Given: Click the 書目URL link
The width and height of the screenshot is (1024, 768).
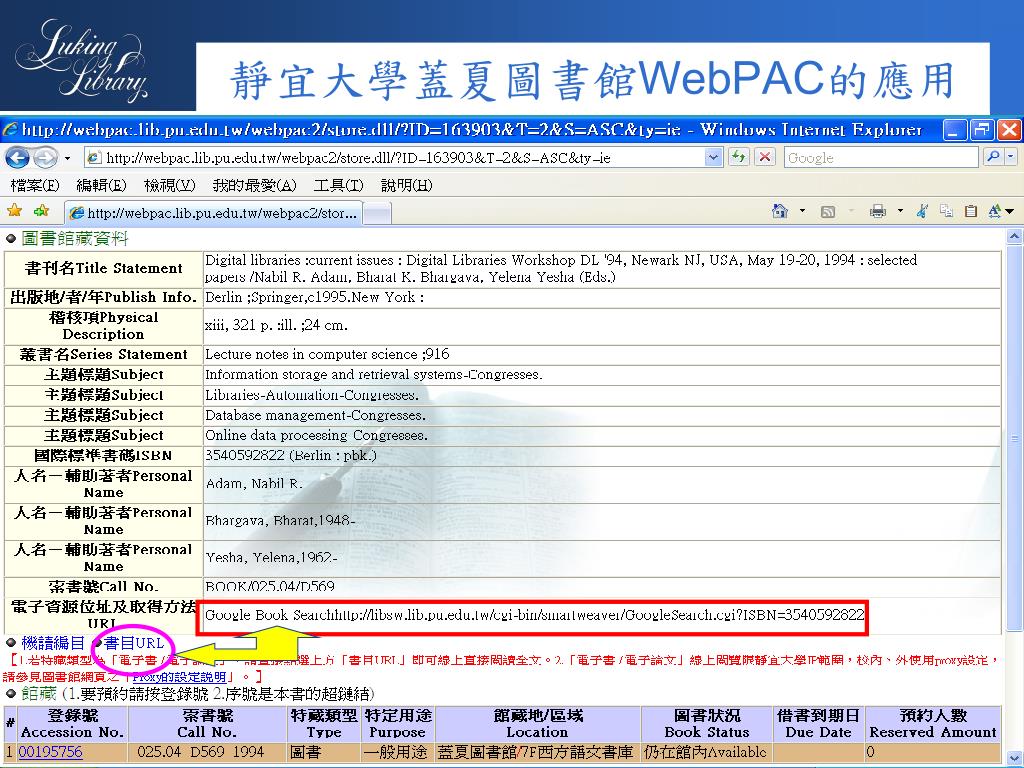Looking at the screenshot, I should pos(134,643).
